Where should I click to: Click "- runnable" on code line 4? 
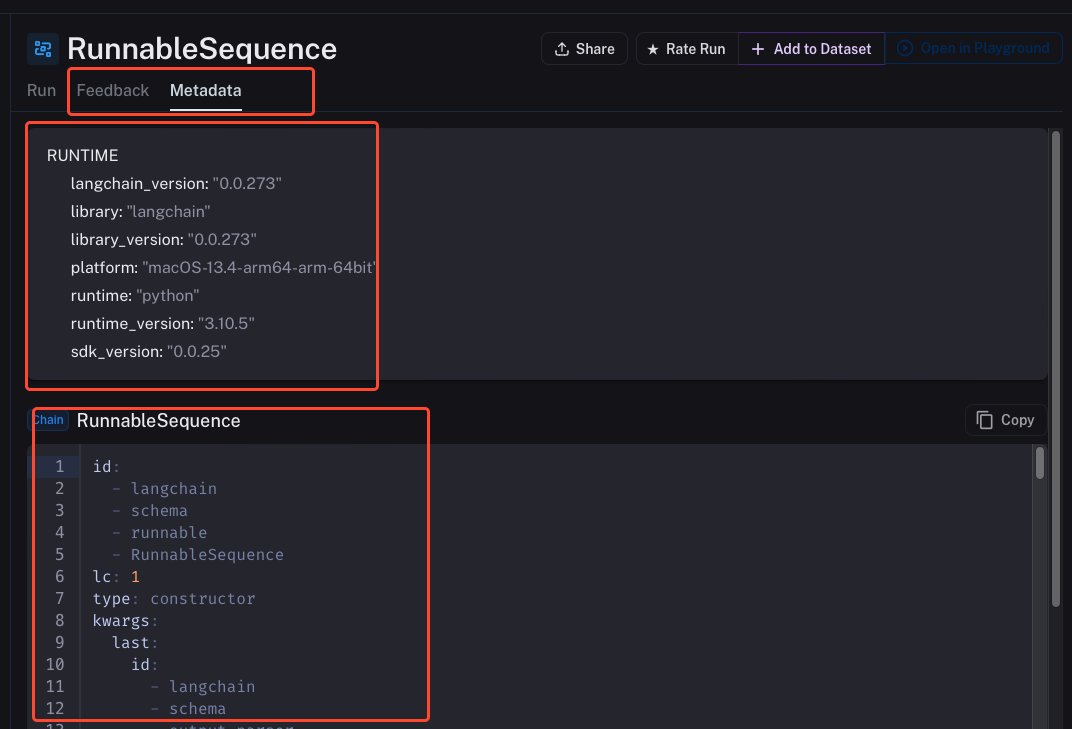(x=159, y=533)
